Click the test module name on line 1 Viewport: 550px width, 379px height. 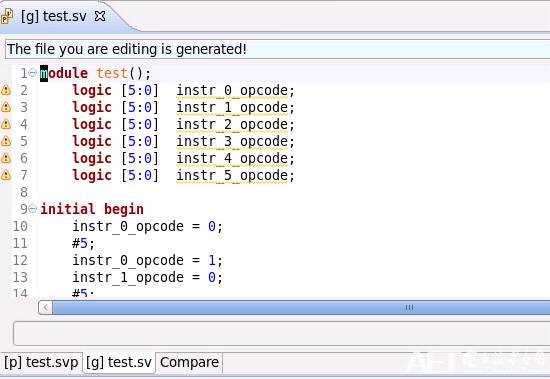click(112, 73)
